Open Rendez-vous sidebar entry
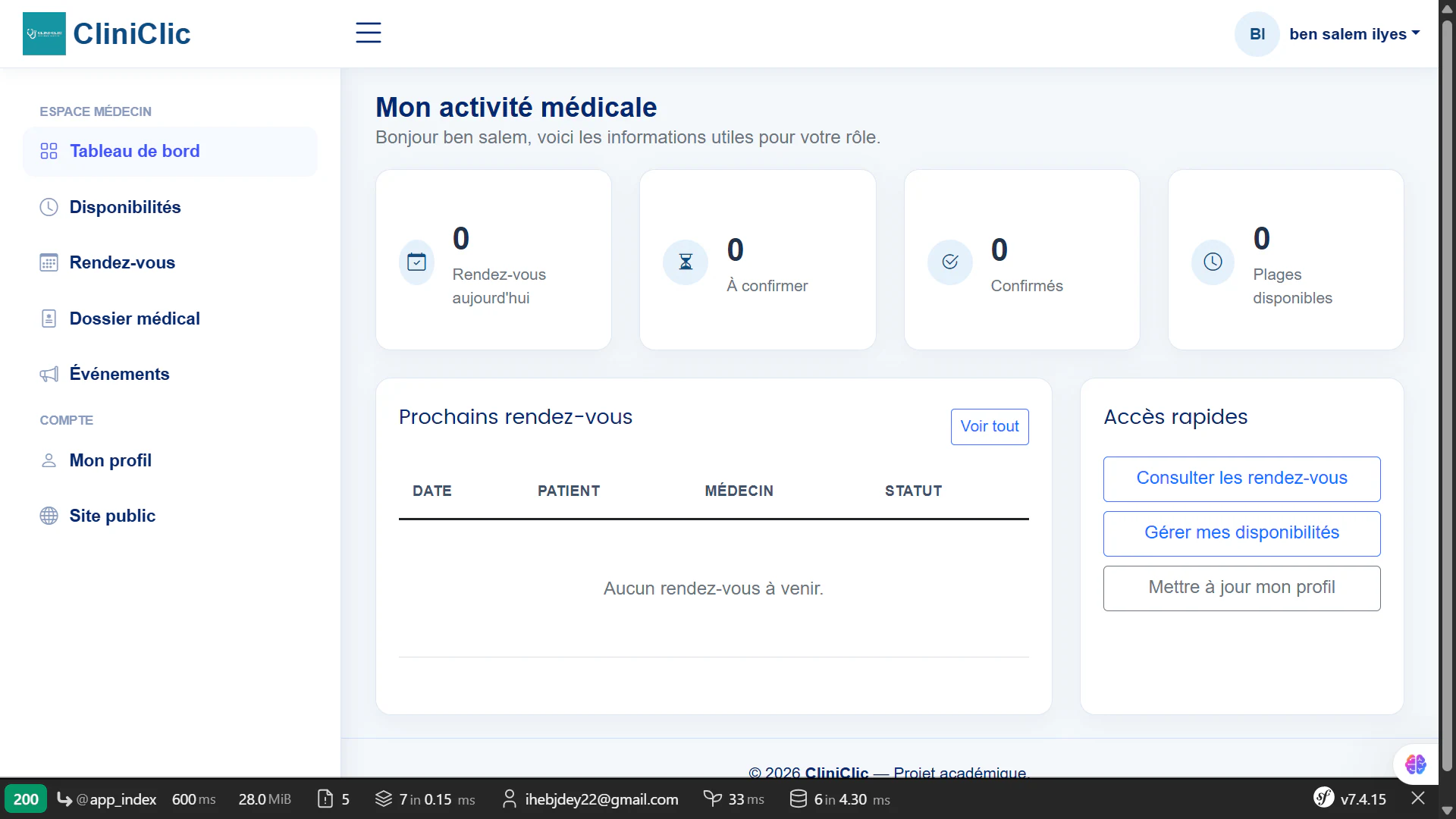The image size is (1456, 819). pyautogui.click(x=170, y=262)
